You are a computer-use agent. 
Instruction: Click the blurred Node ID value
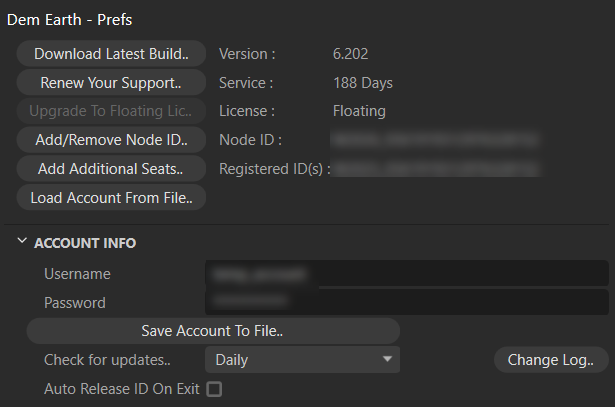click(435, 140)
